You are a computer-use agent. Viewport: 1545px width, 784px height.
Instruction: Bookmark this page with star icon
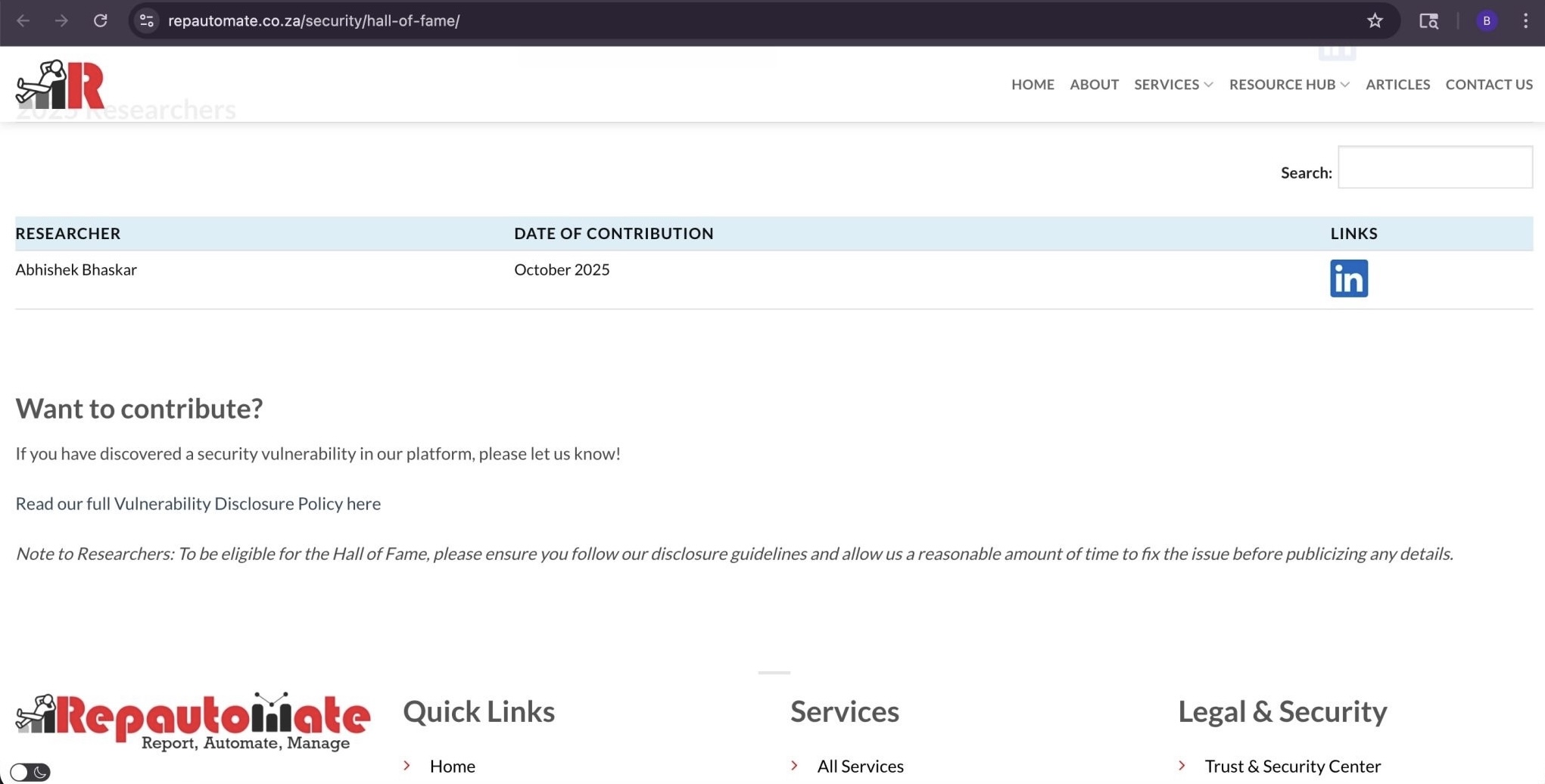(x=1375, y=20)
